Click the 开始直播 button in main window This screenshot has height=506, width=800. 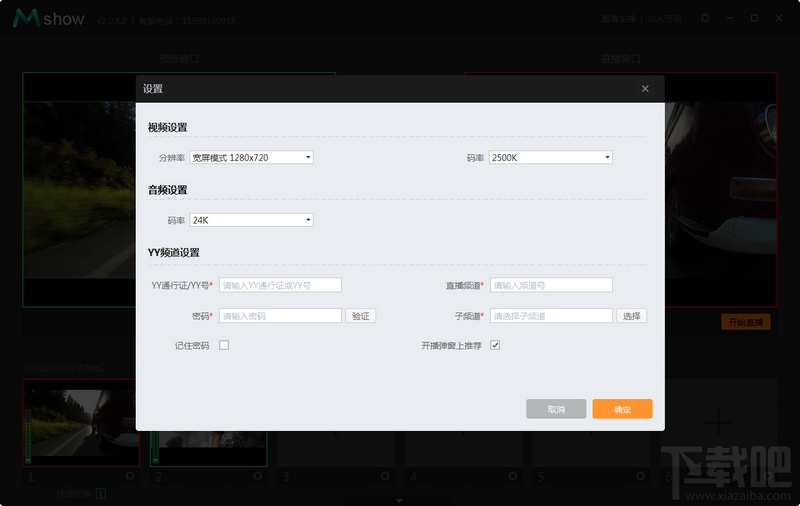coord(745,322)
